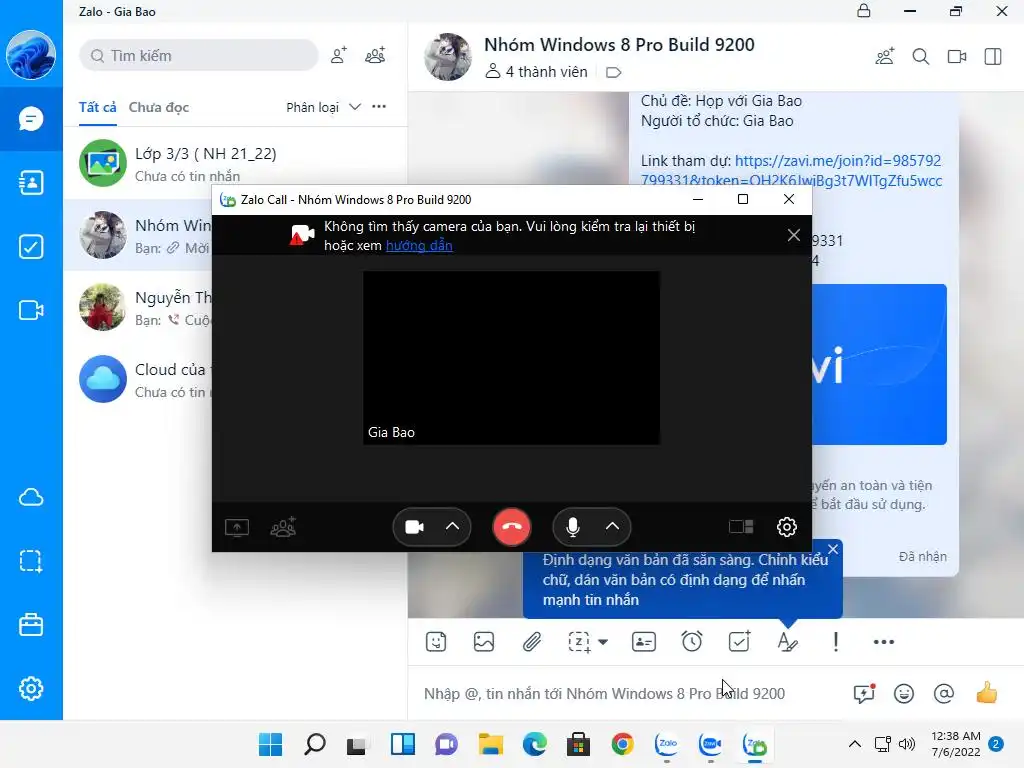Create a reminder with the clock icon

click(692, 642)
